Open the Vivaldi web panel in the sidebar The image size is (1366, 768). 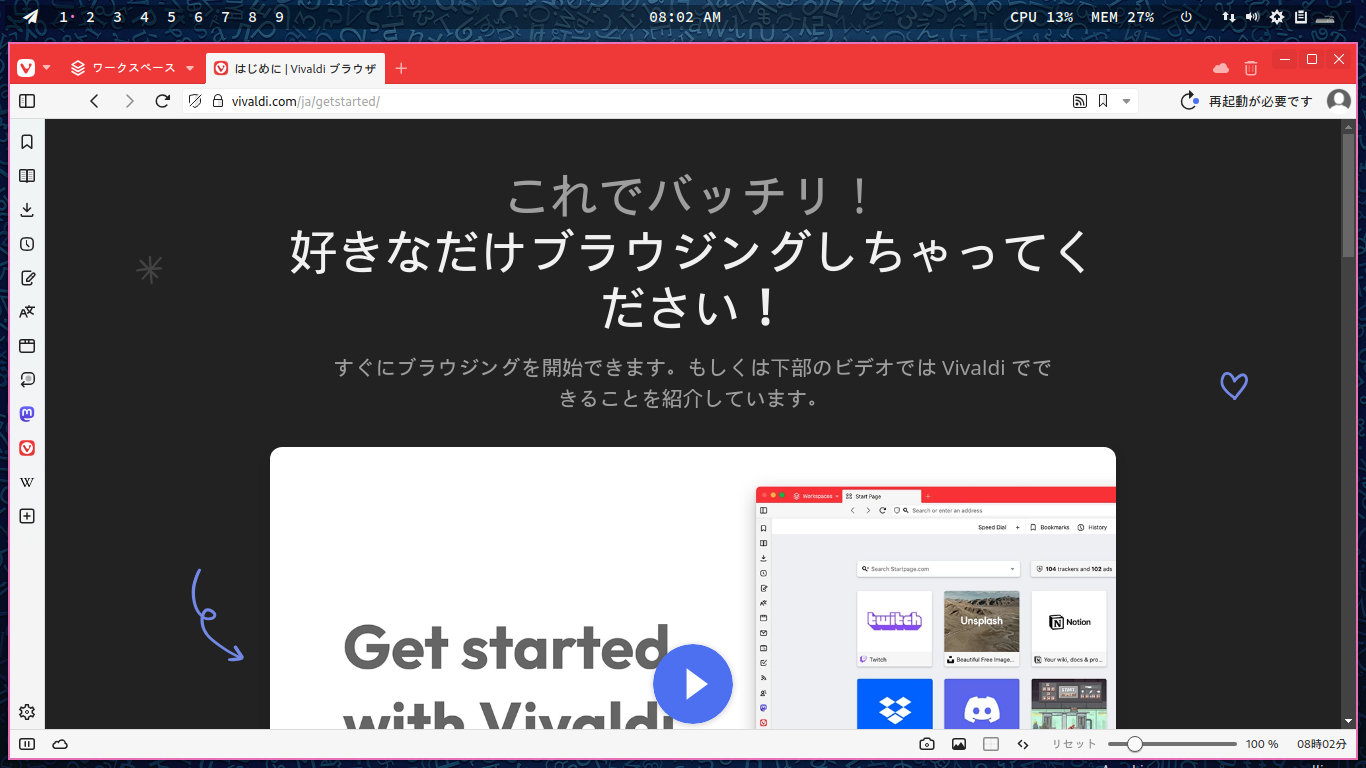(x=27, y=448)
